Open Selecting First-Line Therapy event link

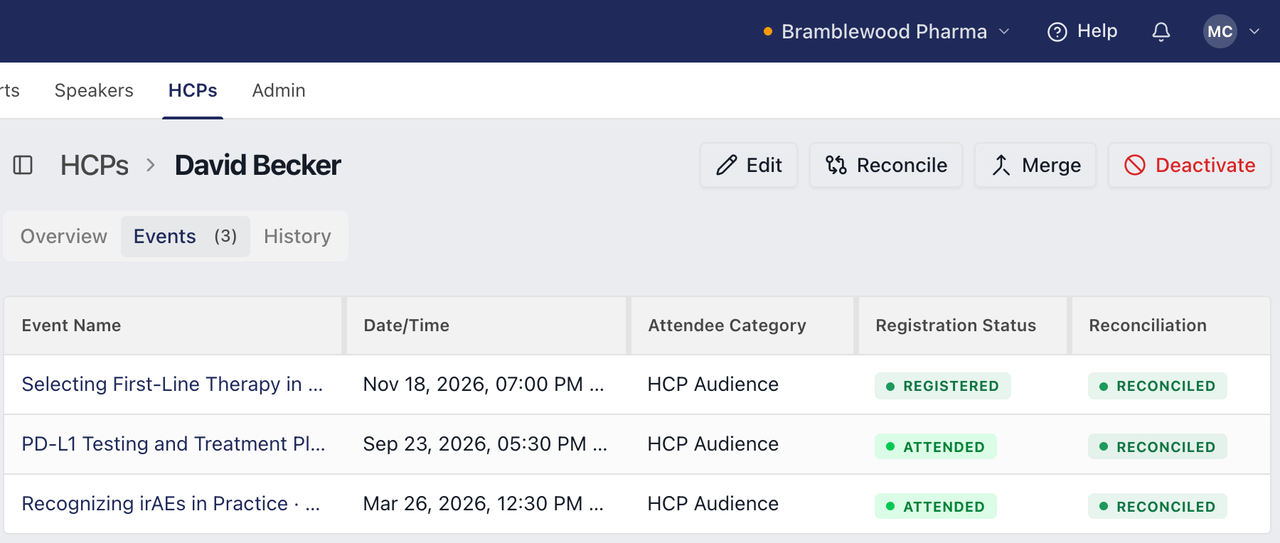[172, 384]
